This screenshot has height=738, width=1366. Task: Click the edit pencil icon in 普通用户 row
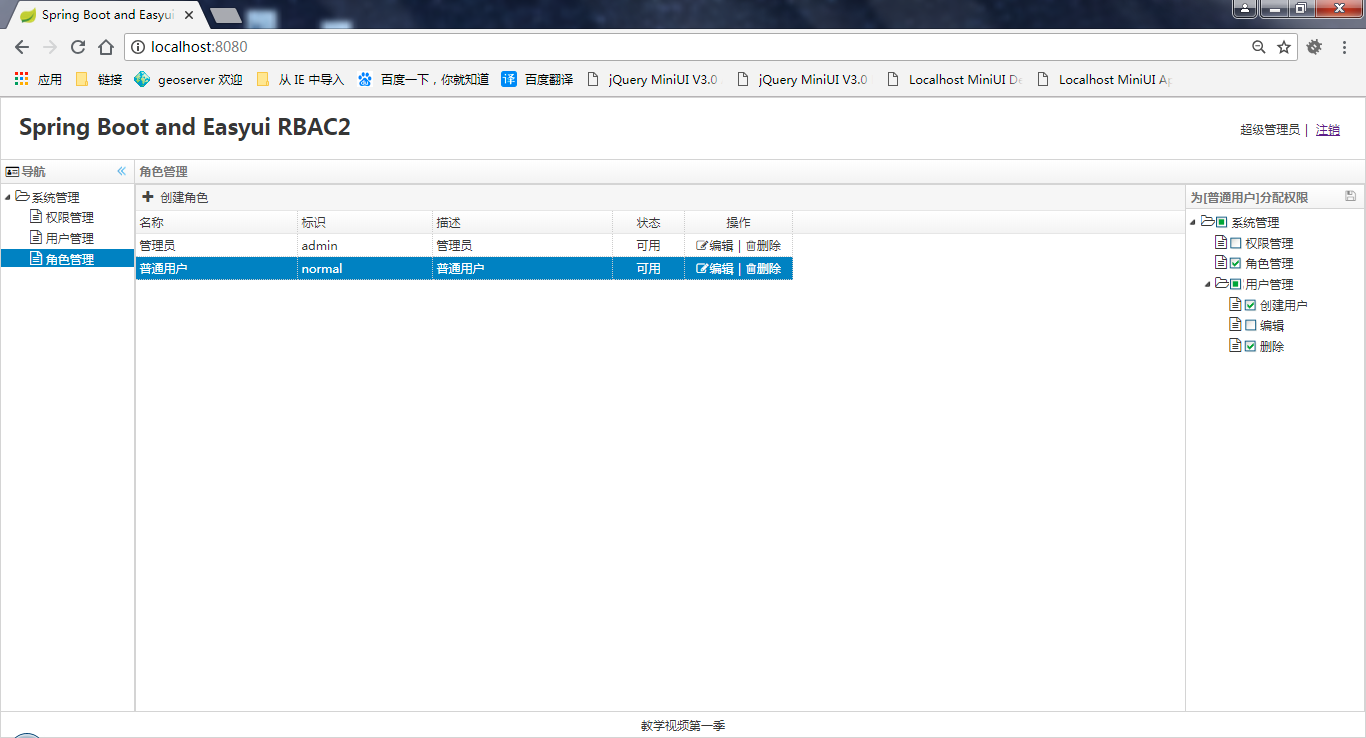click(702, 268)
